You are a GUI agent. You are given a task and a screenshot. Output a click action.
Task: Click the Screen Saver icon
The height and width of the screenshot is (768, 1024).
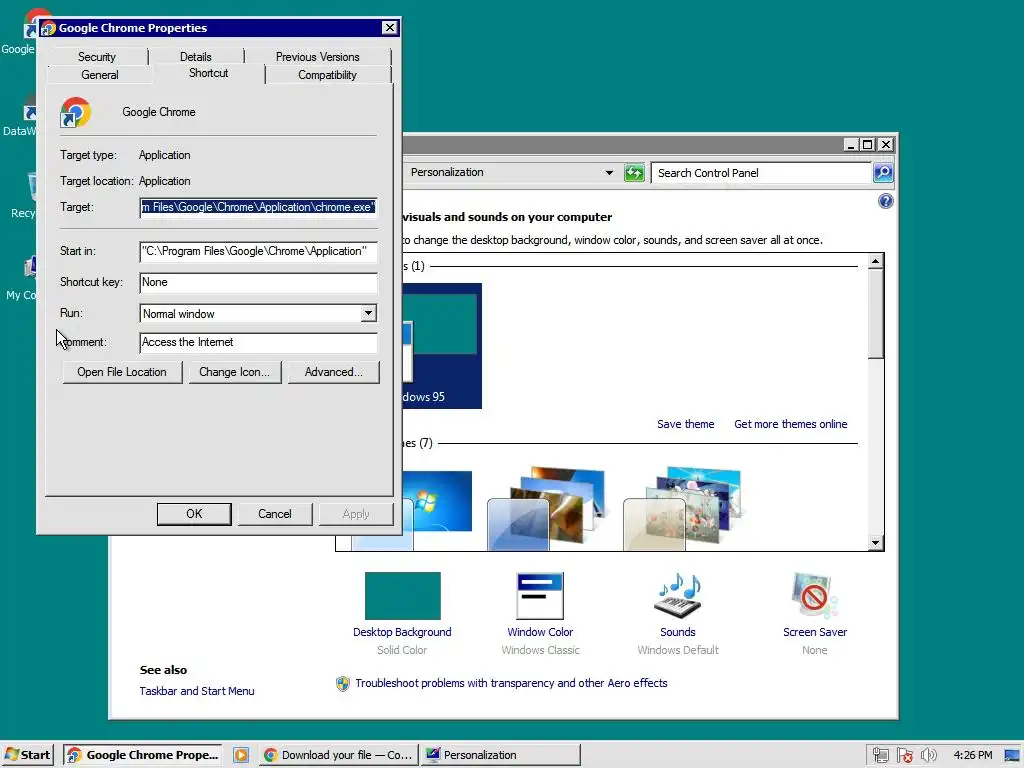tap(814, 596)
